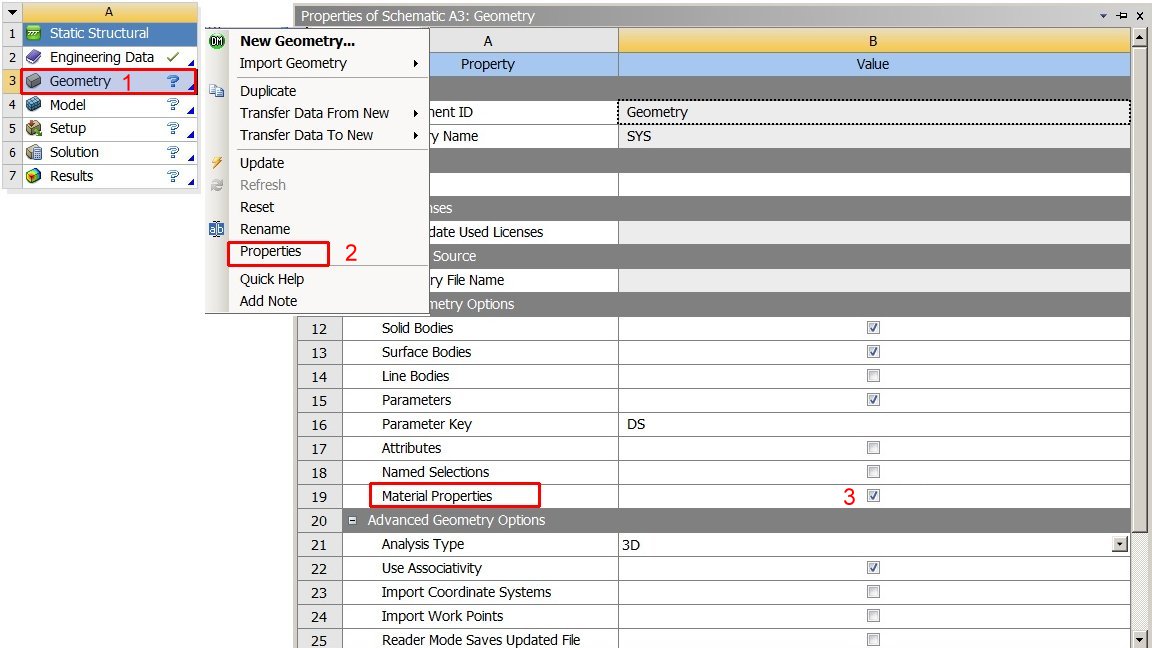Expand Transfer Data To New submenu
This screenshot has height=648, width=1152.
point(416,135)
